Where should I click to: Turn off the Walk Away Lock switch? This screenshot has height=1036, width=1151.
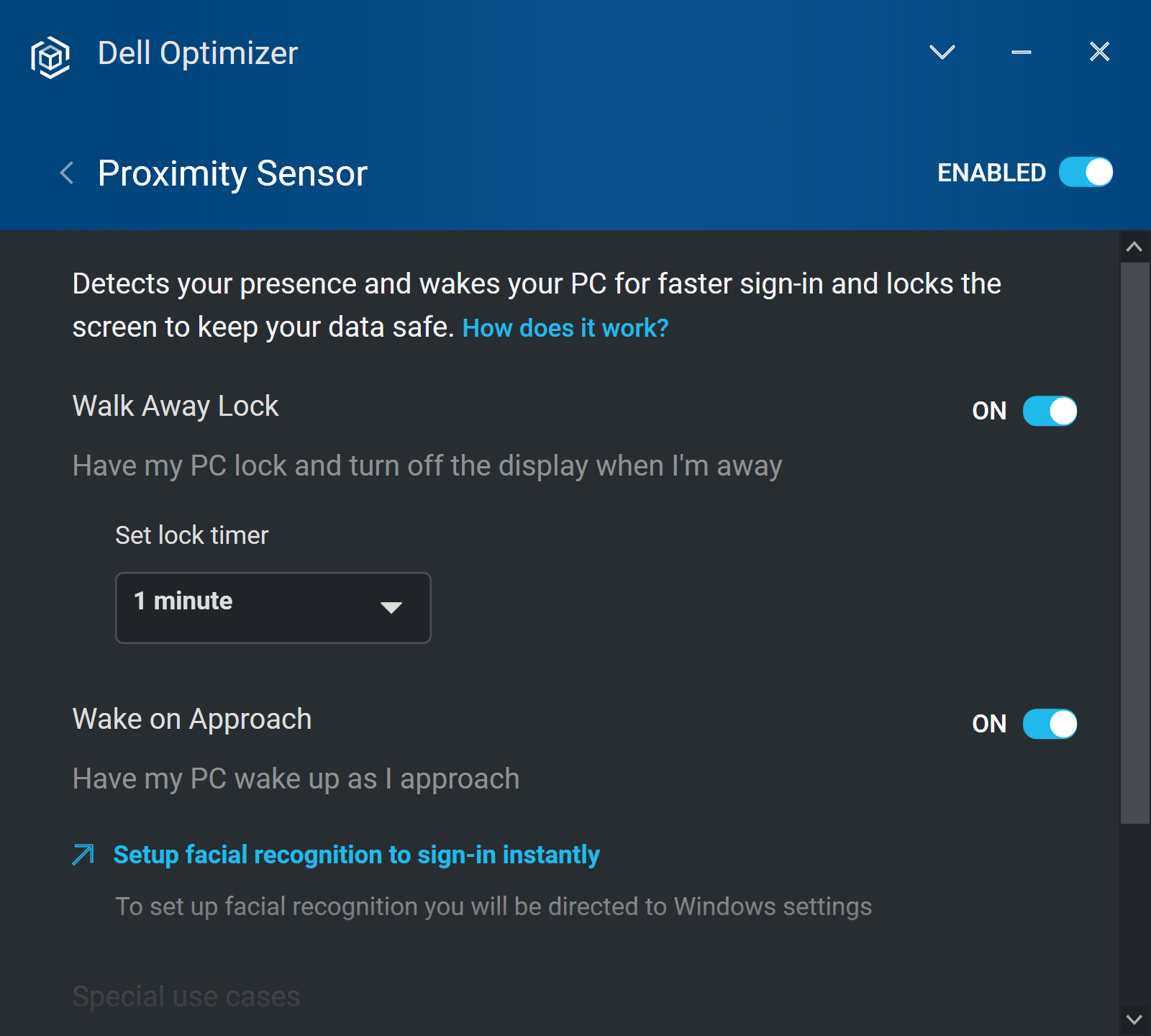(x=1050, y=411)
